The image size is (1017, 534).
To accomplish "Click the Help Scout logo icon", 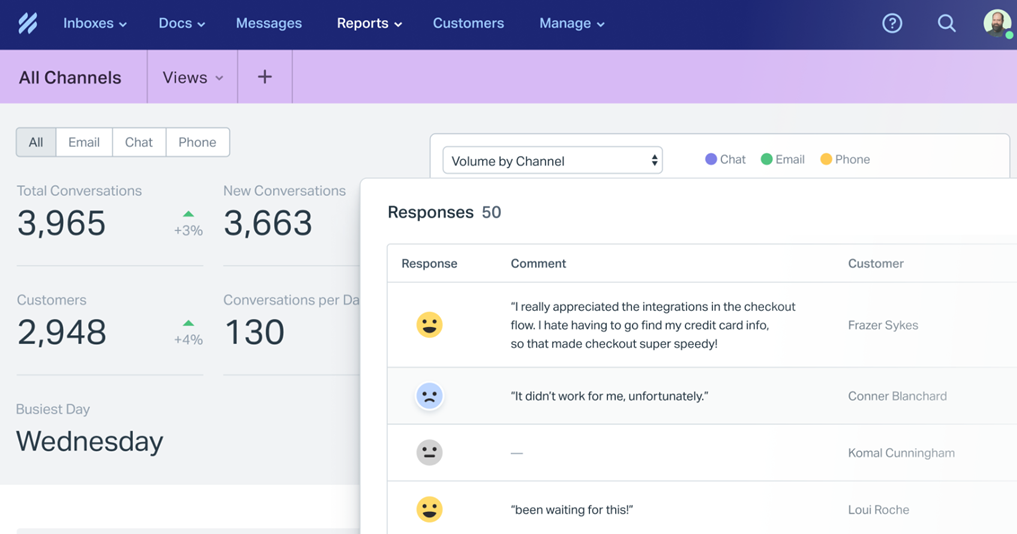I will coord(28,23).
